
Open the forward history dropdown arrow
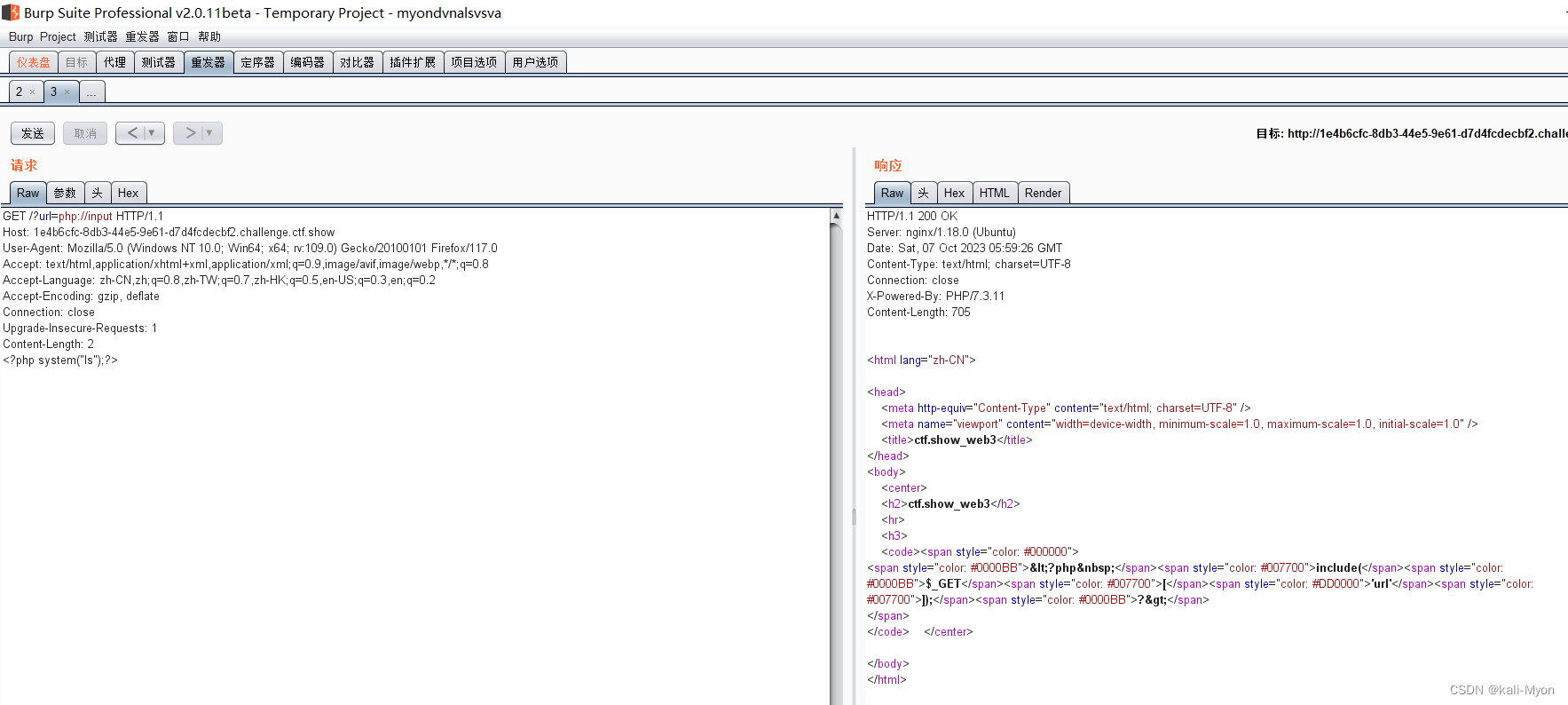click(209, 133)
